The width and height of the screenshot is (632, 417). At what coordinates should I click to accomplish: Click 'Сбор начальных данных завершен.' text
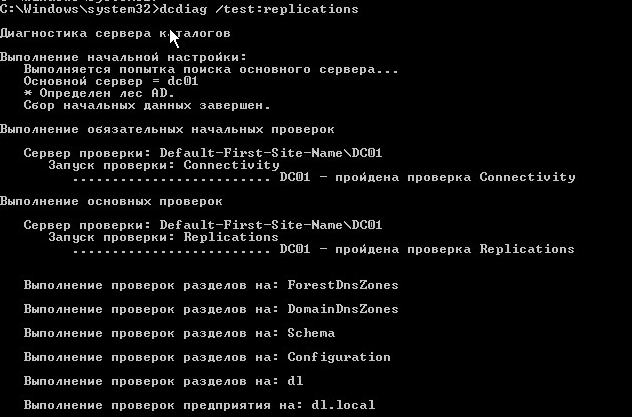[147, 106]
